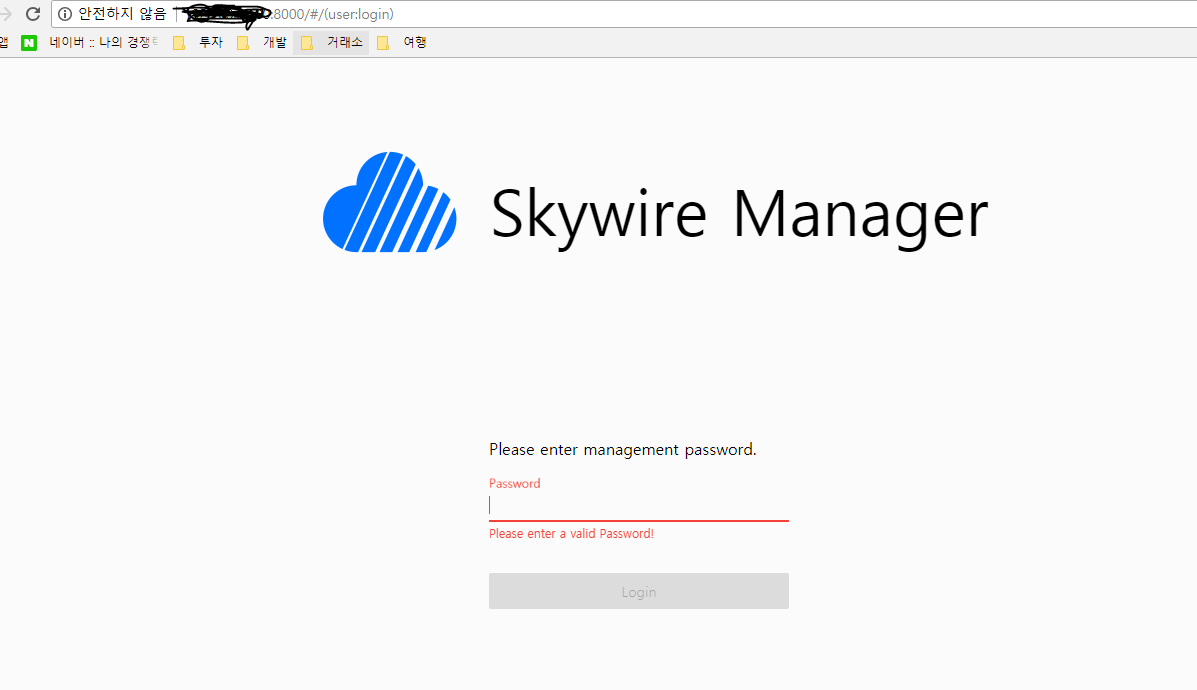Click the 'Please enter a valid Password!' error
This screenshot has width=1197, height=690.
pos(571,534)
